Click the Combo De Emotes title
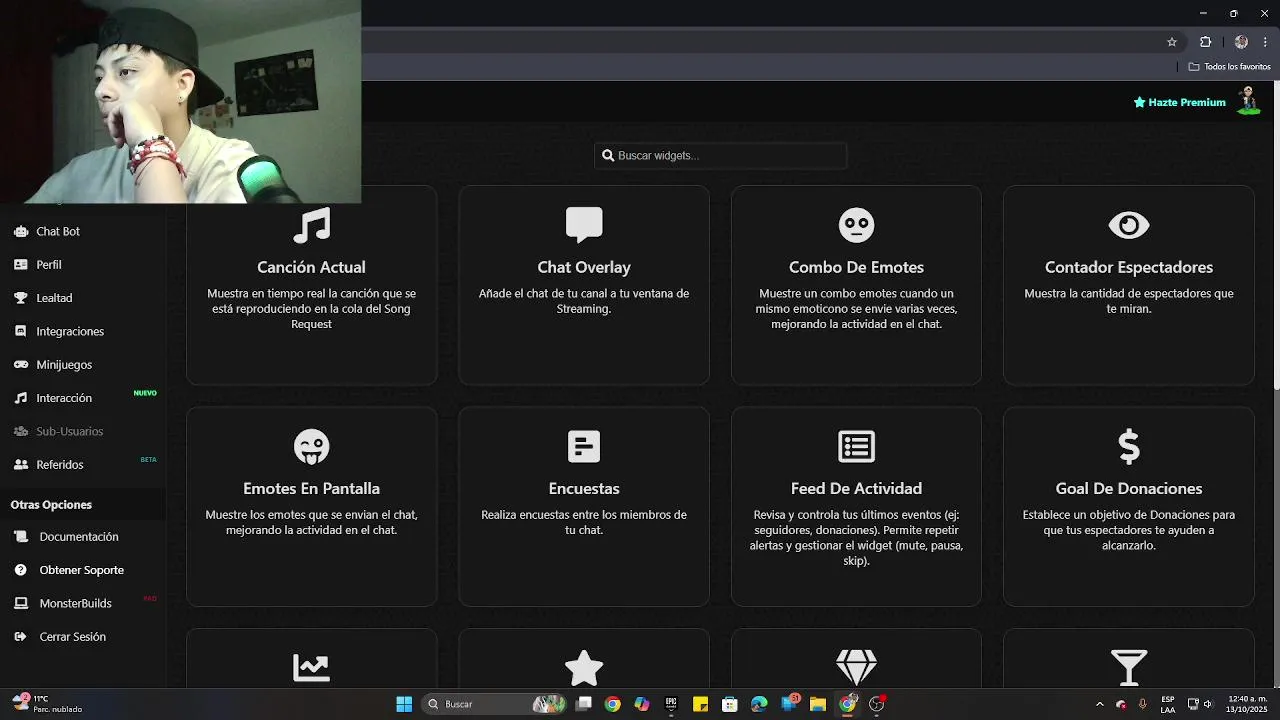The image size is (1280, 720). click(856, 267)
